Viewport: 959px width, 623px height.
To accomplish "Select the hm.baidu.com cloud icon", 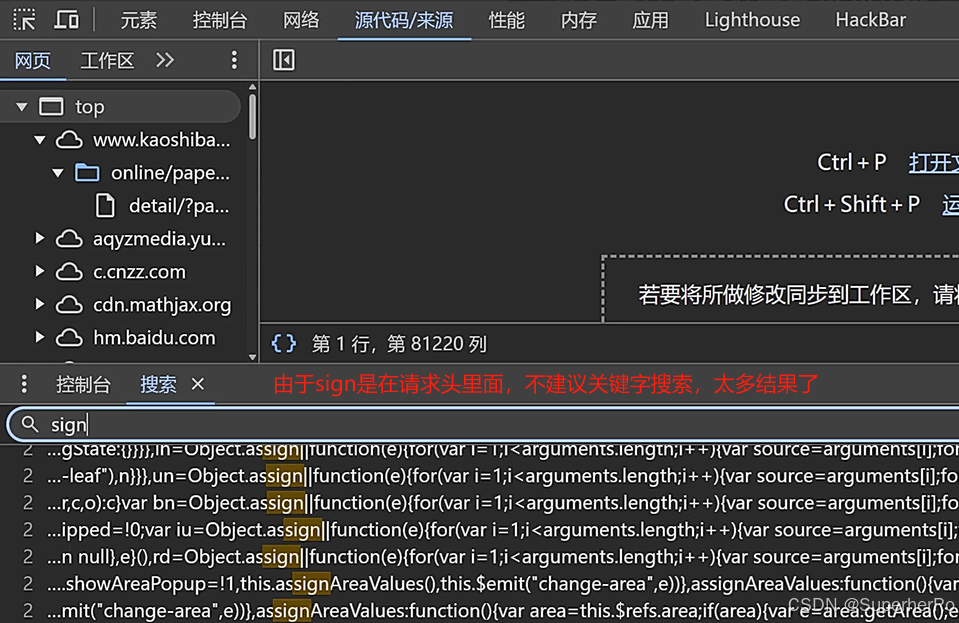I will (x=69, y=337).
